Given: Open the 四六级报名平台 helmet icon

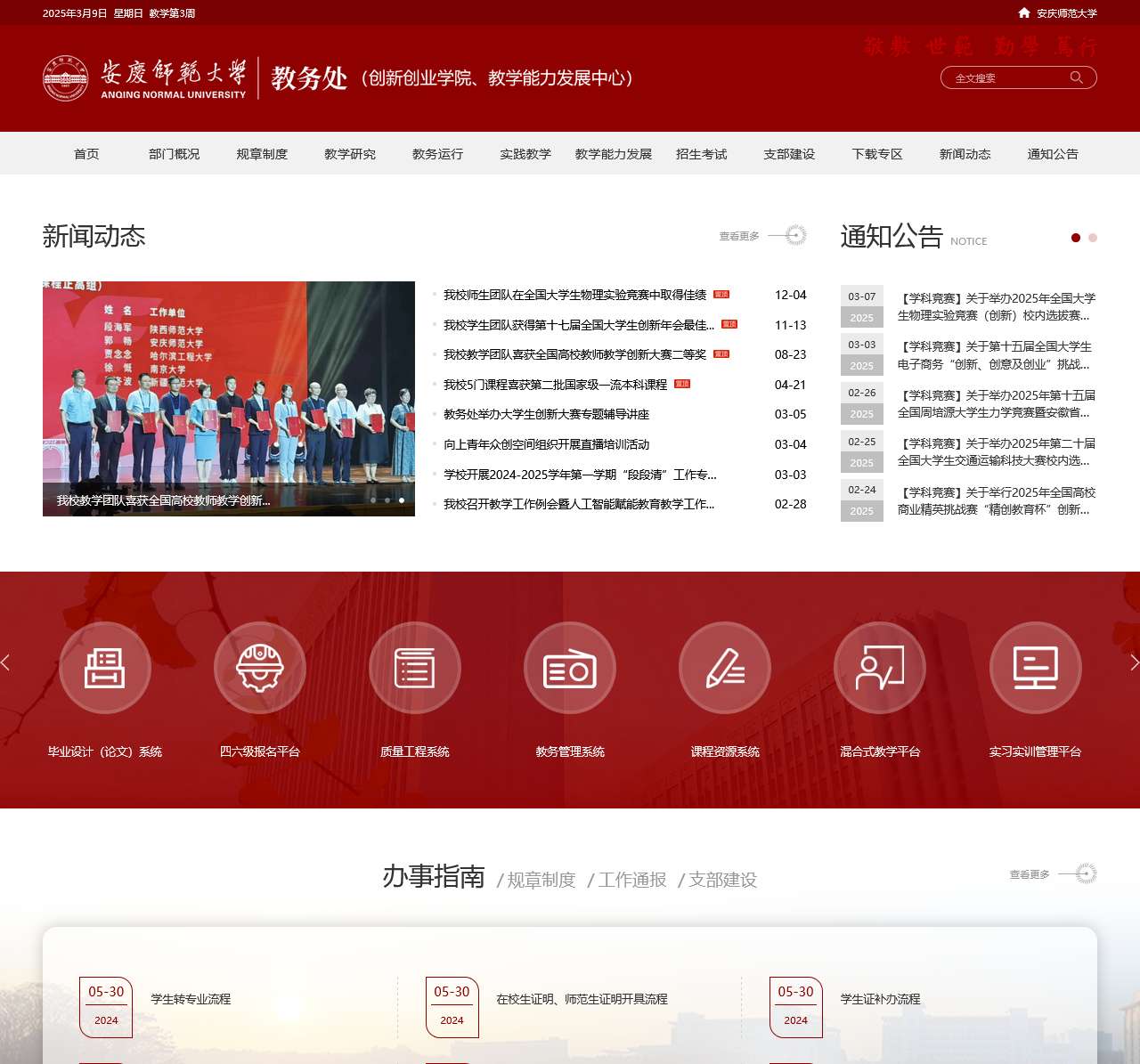Looking at the screenshot, I should [260, 668].
